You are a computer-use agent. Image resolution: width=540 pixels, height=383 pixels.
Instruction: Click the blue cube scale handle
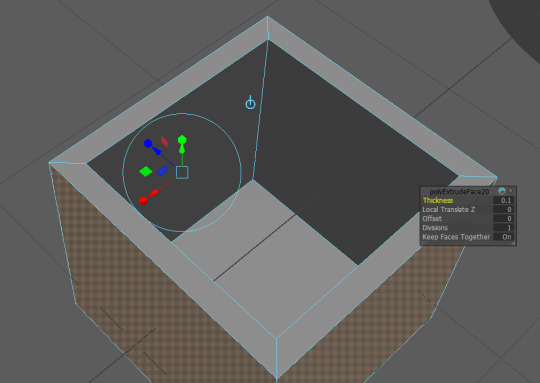(x=148, y=143)
